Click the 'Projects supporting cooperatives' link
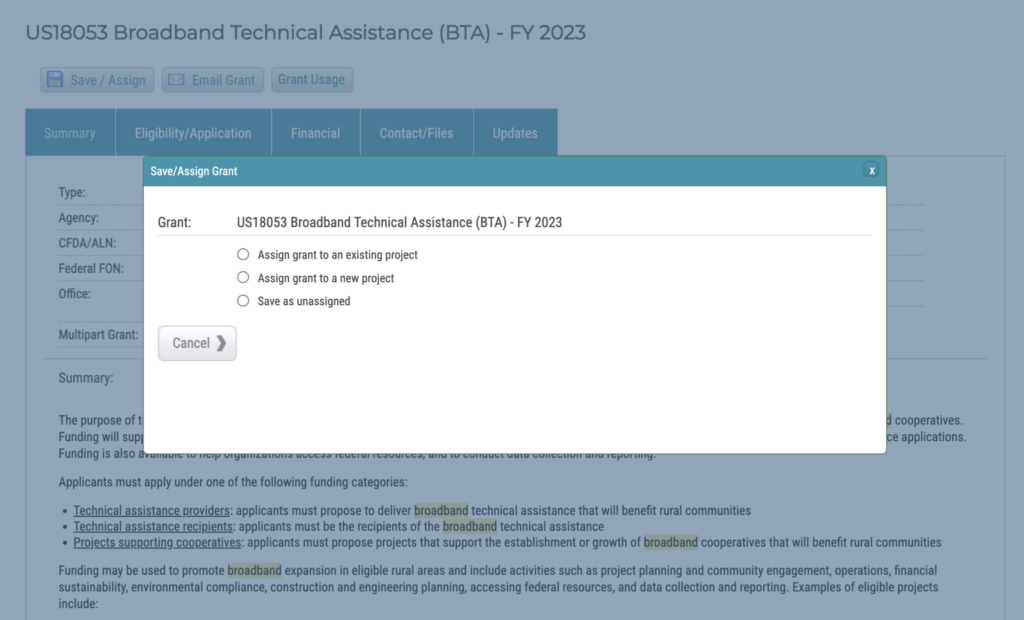This screenshot has height=620, width=1024. (158, 542)
